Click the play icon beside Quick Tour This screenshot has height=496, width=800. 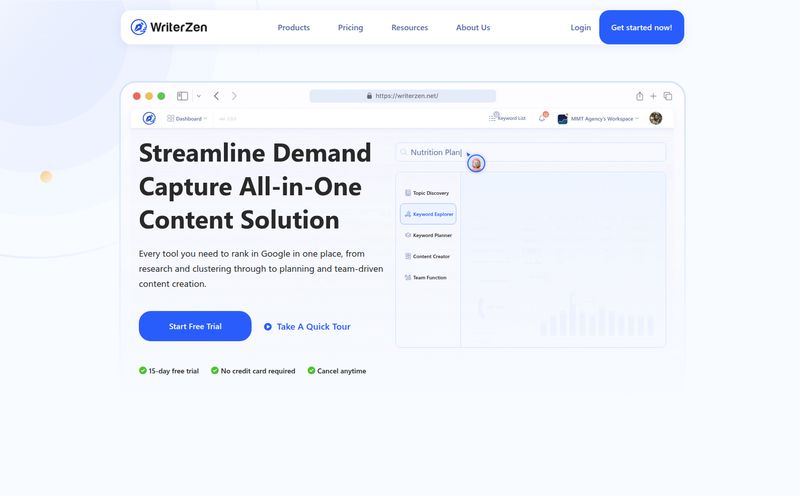click(268, 327)
